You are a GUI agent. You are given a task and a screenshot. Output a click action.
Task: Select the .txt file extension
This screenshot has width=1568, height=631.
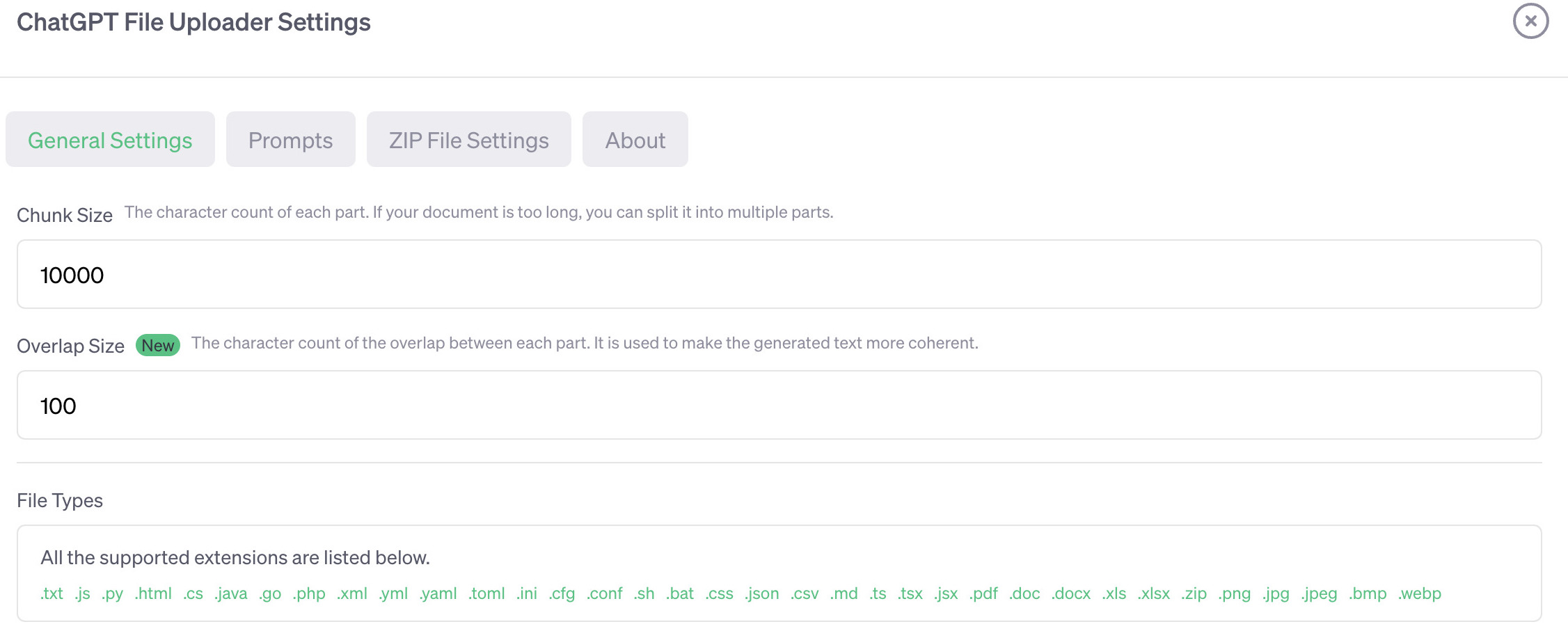52,594
